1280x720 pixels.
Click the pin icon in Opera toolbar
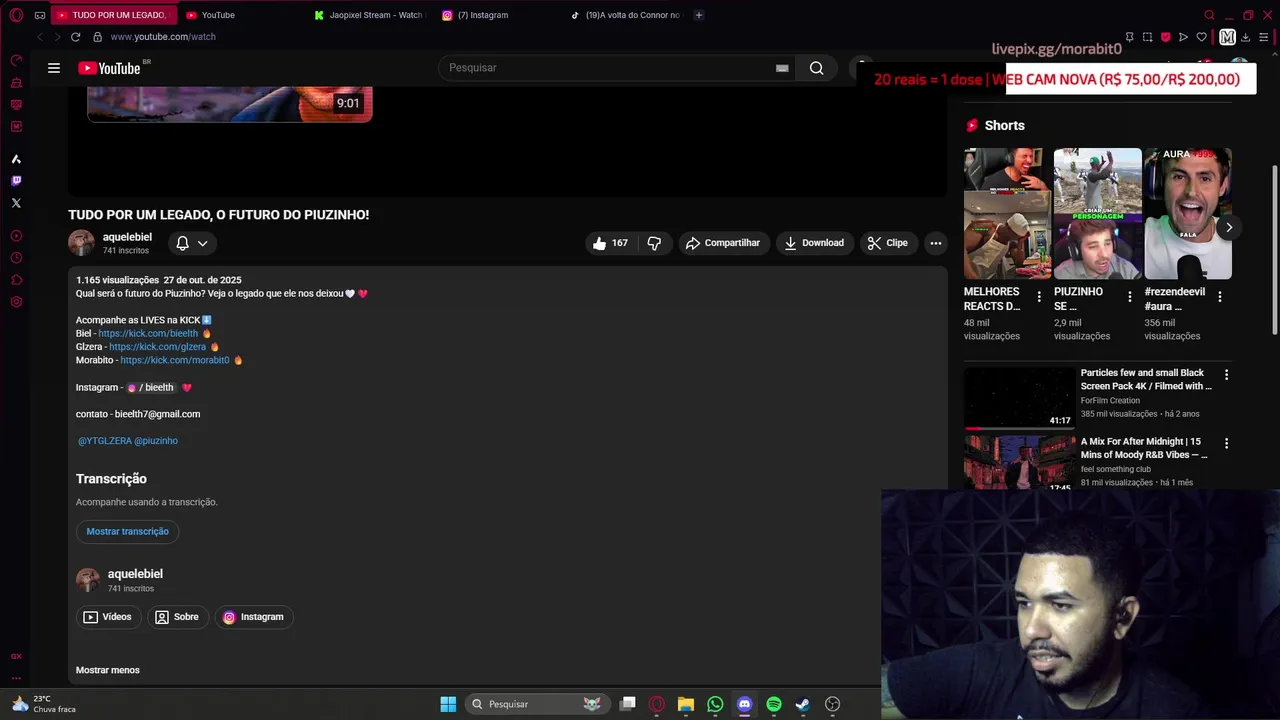[x=1130, y=37]
